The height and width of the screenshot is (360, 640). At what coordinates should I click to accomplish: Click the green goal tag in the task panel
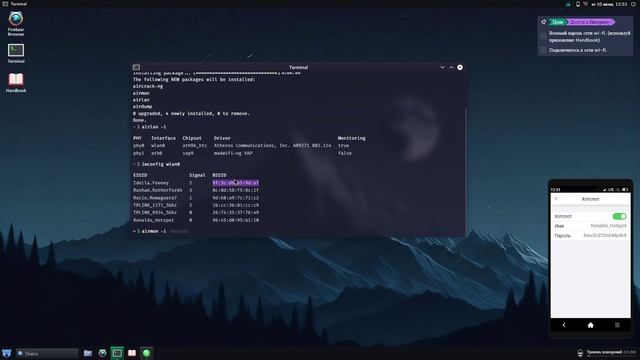point(557,22)
